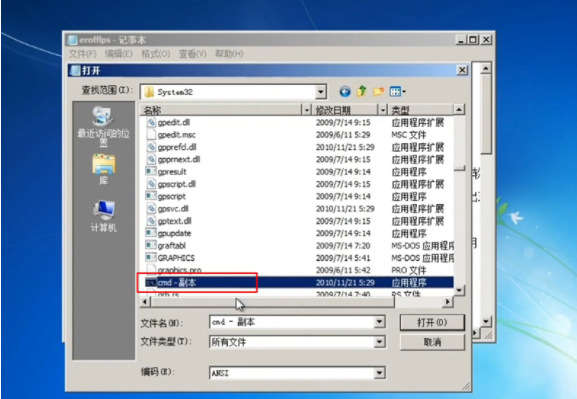Select gpsvc.dll file
Viewport: 577px width, 399px height.
click(x=173, y=209)
